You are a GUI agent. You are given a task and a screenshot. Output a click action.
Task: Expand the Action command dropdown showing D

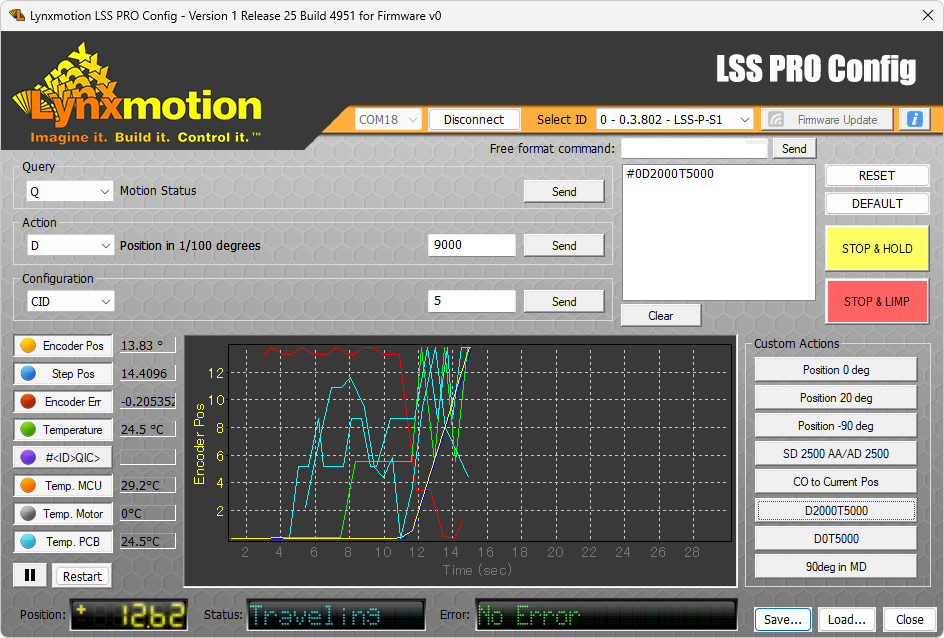pyautogui.click(x=70, y=246)
